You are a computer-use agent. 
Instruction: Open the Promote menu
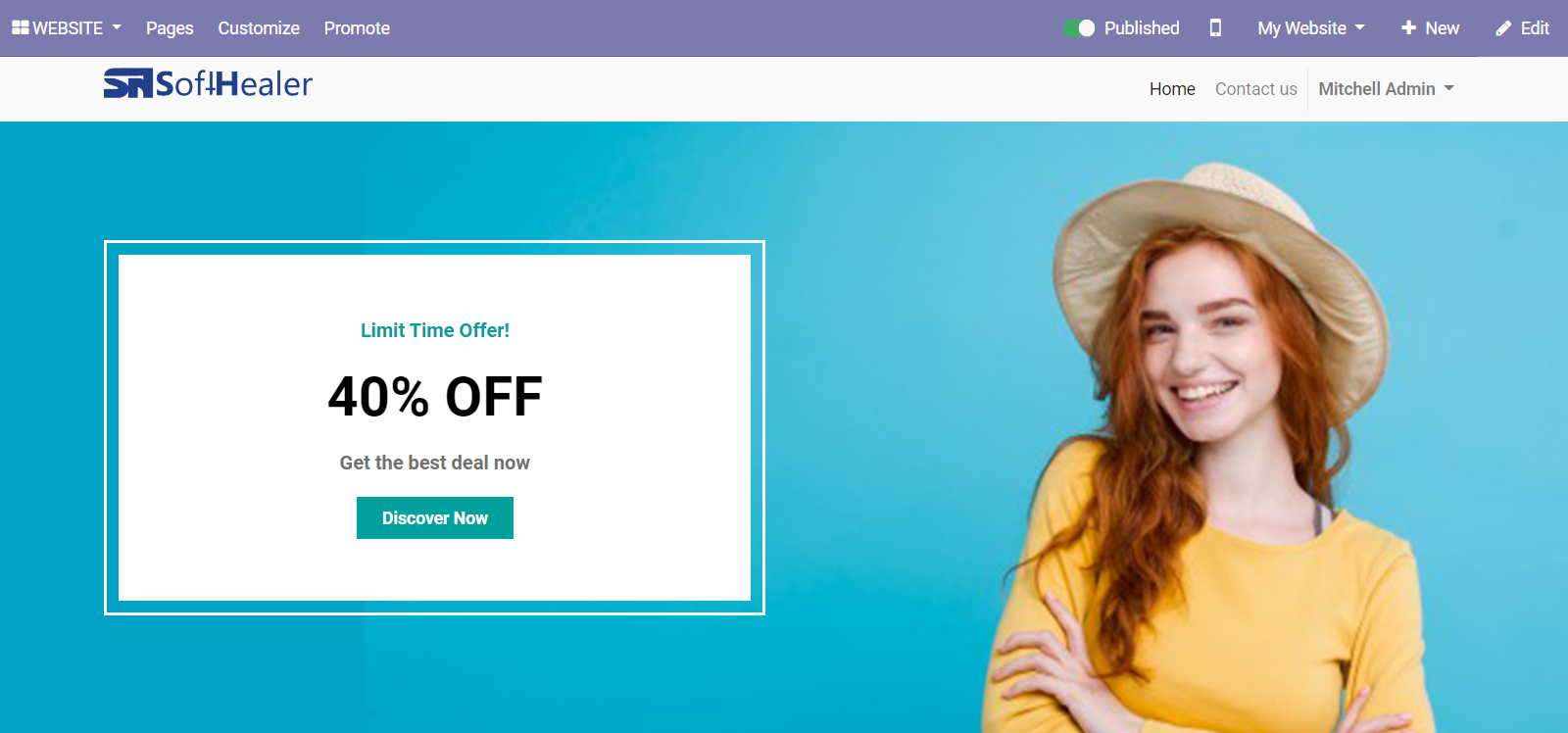coord(357,28)
